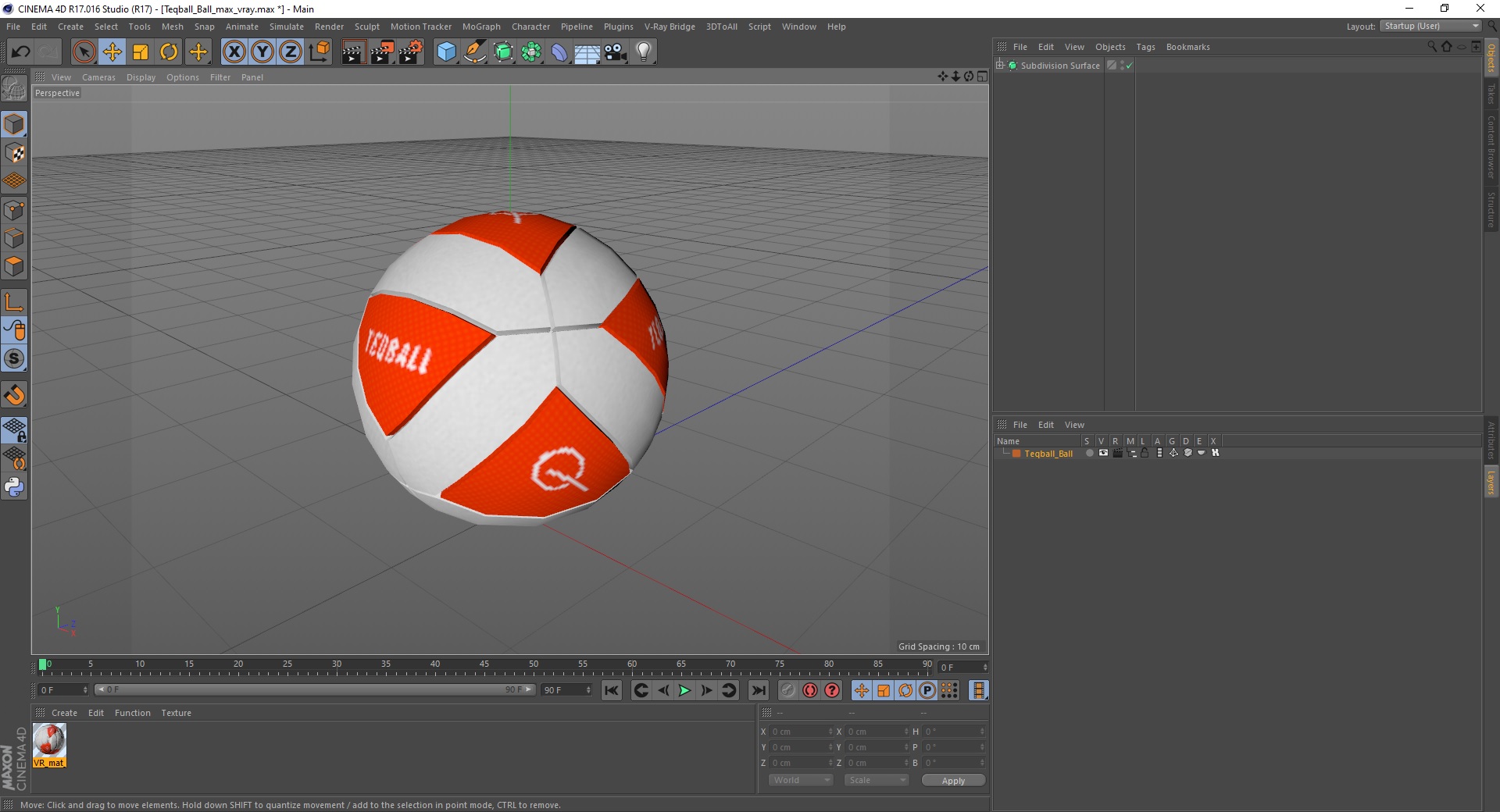Open the Sculpt menu
Image resolution: width=1500 pixels, height=812 pixels.
(x=366, y=27)
